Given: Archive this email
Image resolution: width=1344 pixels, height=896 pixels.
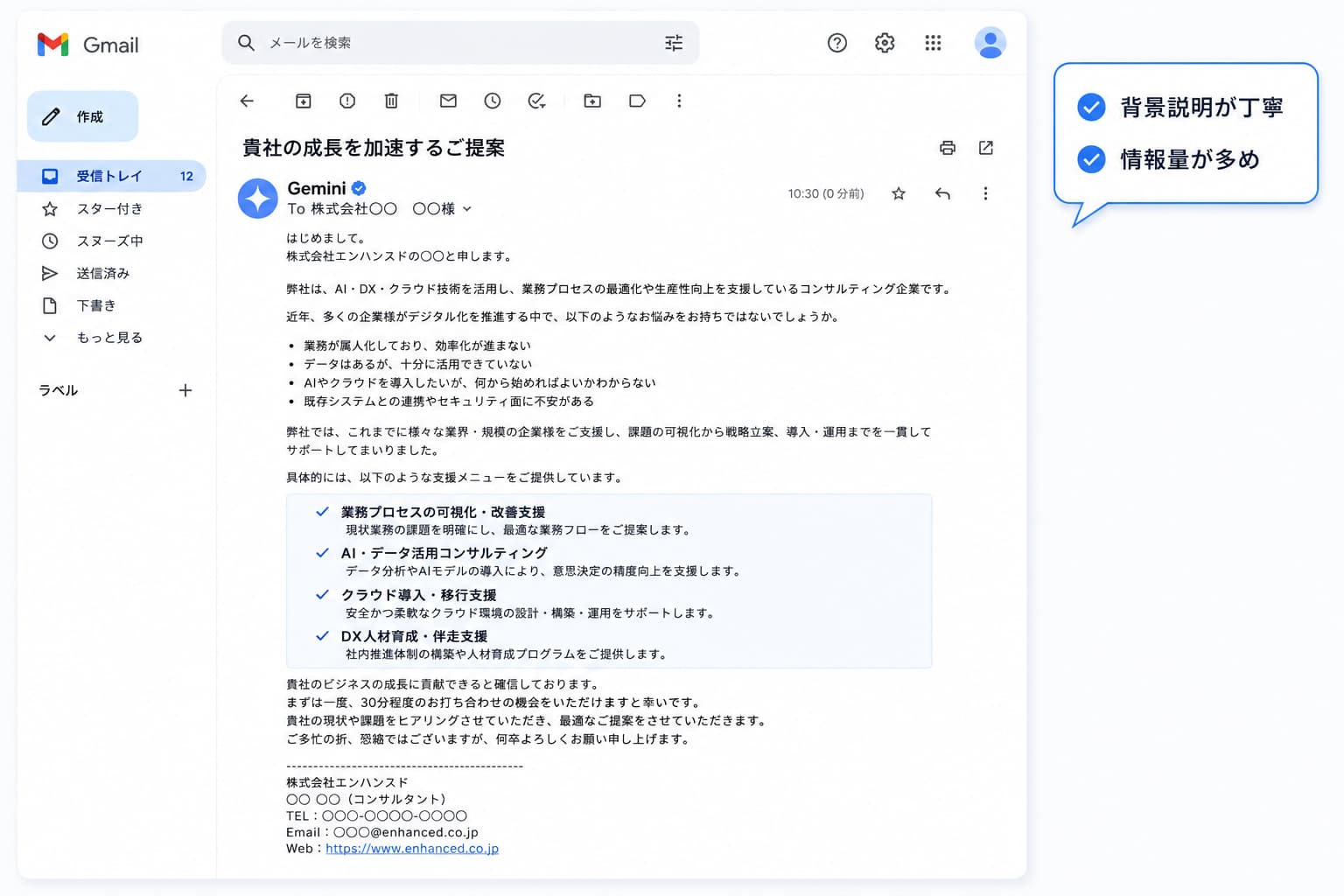Looking at the screenshot, I should pos(303,101).
